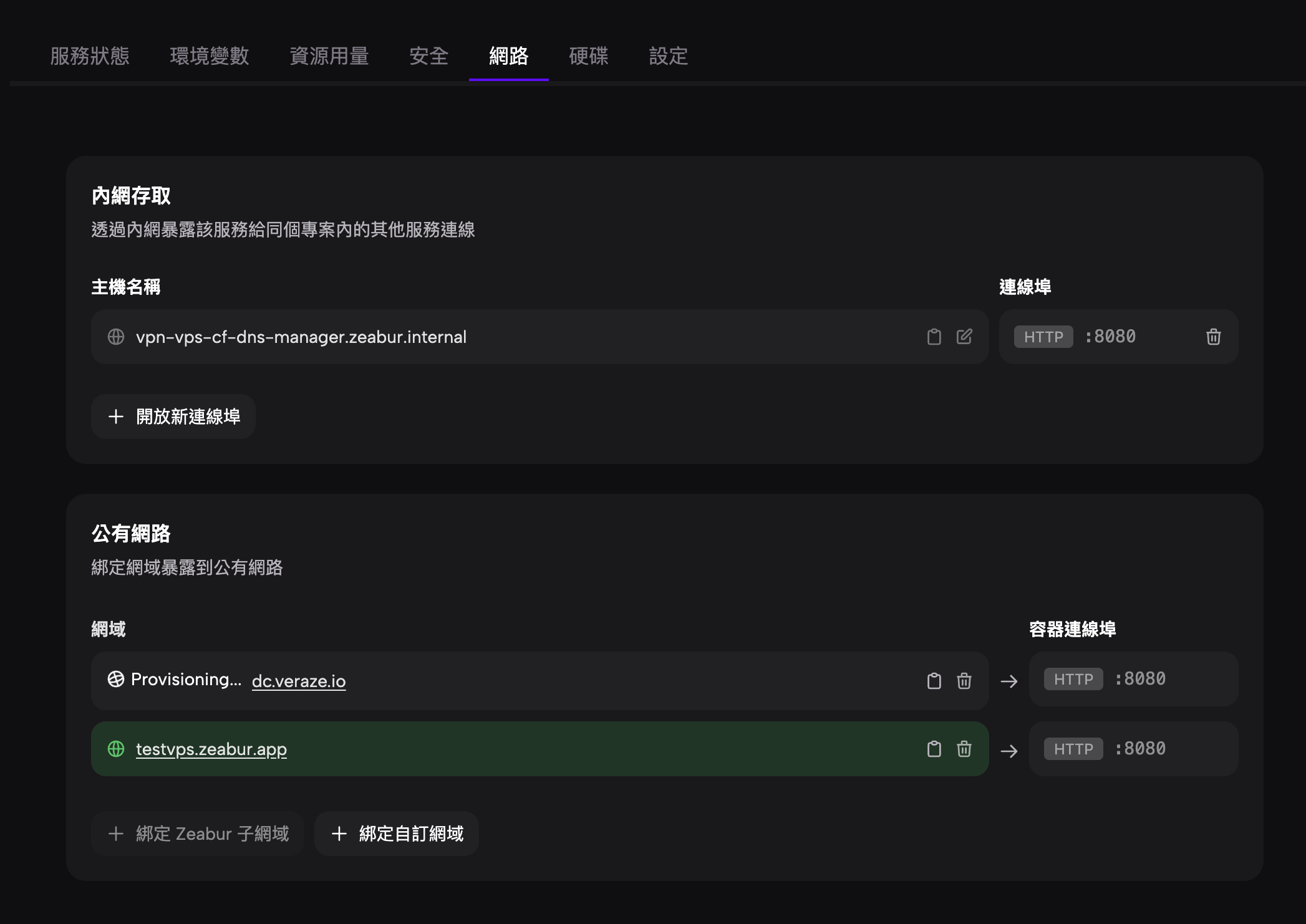The image size is (1306, 924).
Task: Go to the 資源用量 tab
Action: tap(329, 56)
